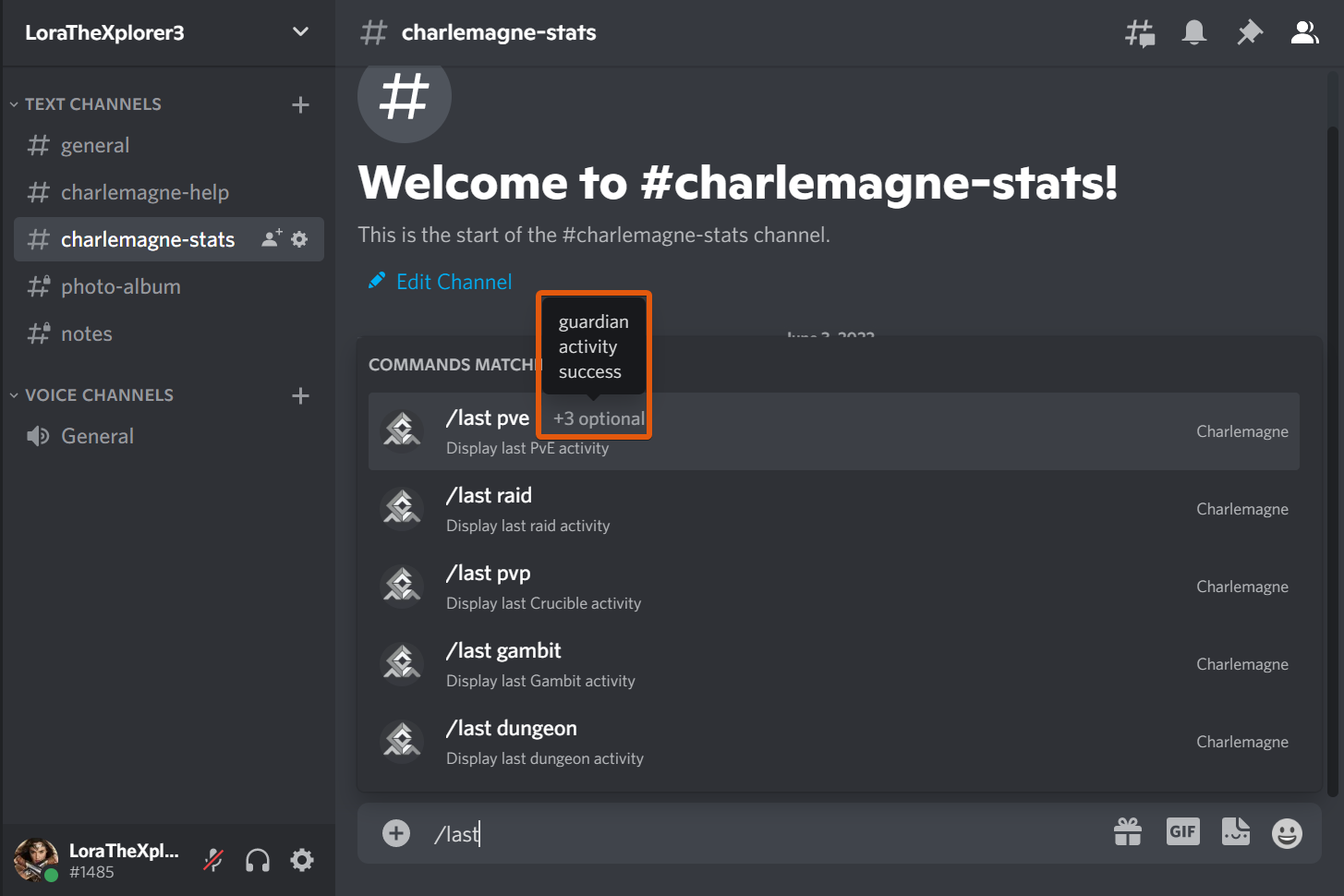The width and height of the screenshot is (1344, 896).
Task: Open the Nitro gift icon
Action: [1128, 832]
